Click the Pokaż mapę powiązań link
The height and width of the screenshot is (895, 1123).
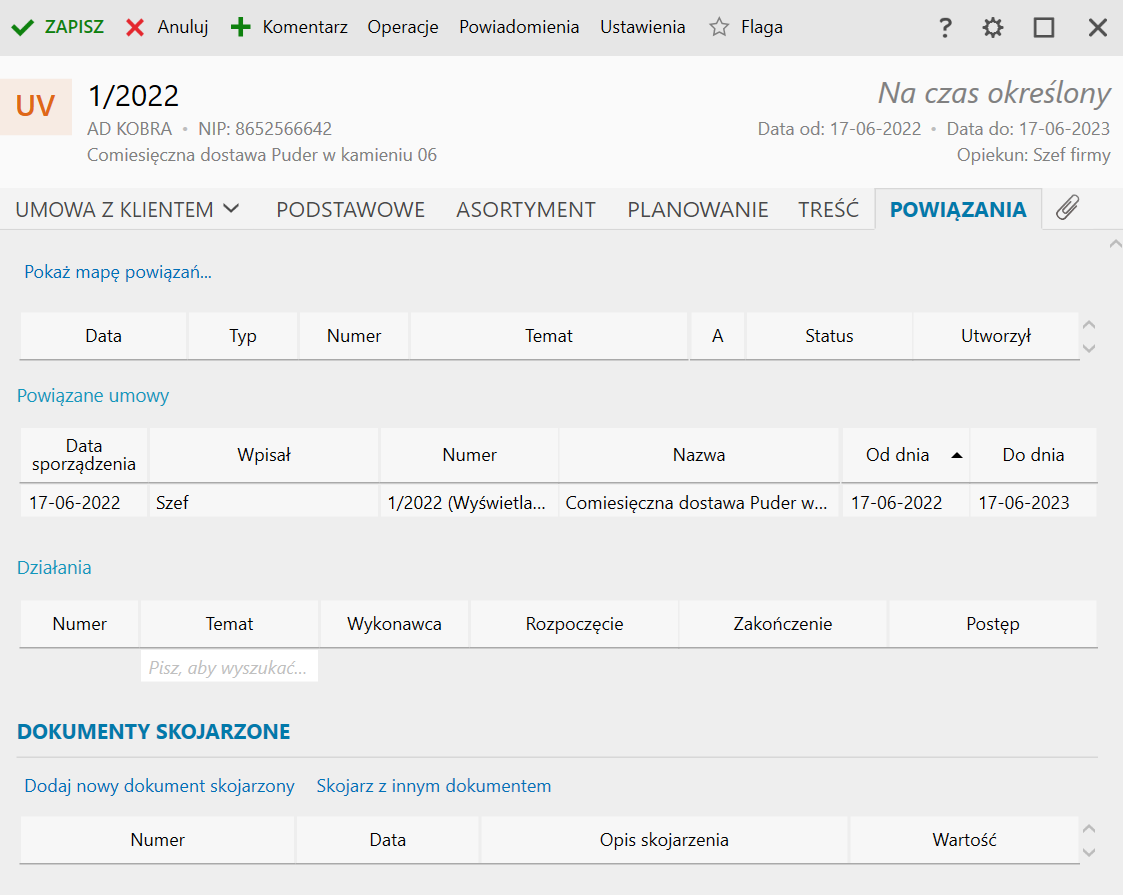pos(118,272)
